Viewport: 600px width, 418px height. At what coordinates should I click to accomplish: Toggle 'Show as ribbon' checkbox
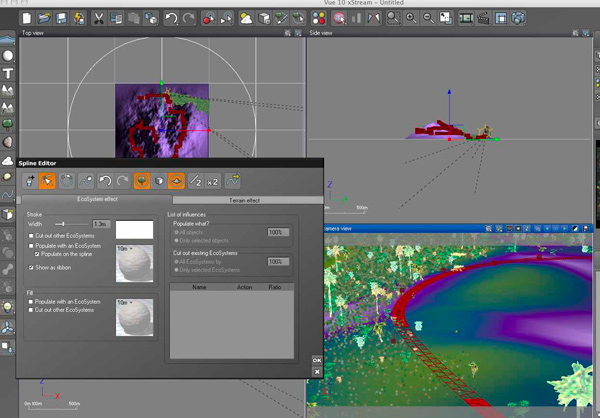(30, 269)
